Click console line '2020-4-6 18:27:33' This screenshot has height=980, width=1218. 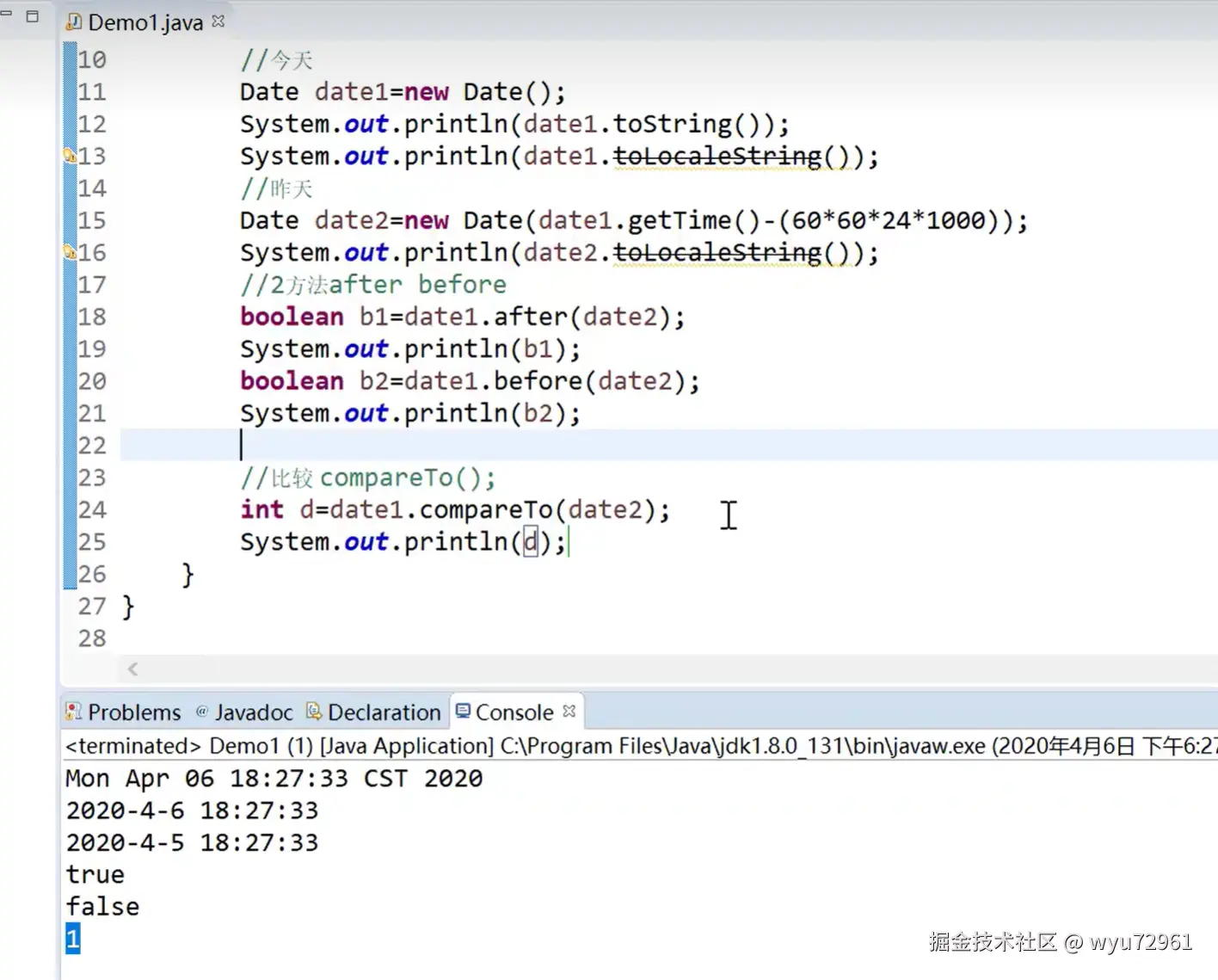[x=192, y=811]
